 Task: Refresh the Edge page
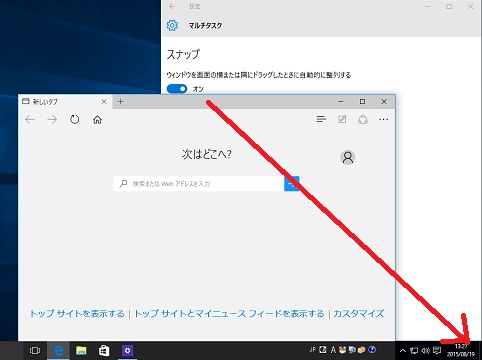pos(75,119)
